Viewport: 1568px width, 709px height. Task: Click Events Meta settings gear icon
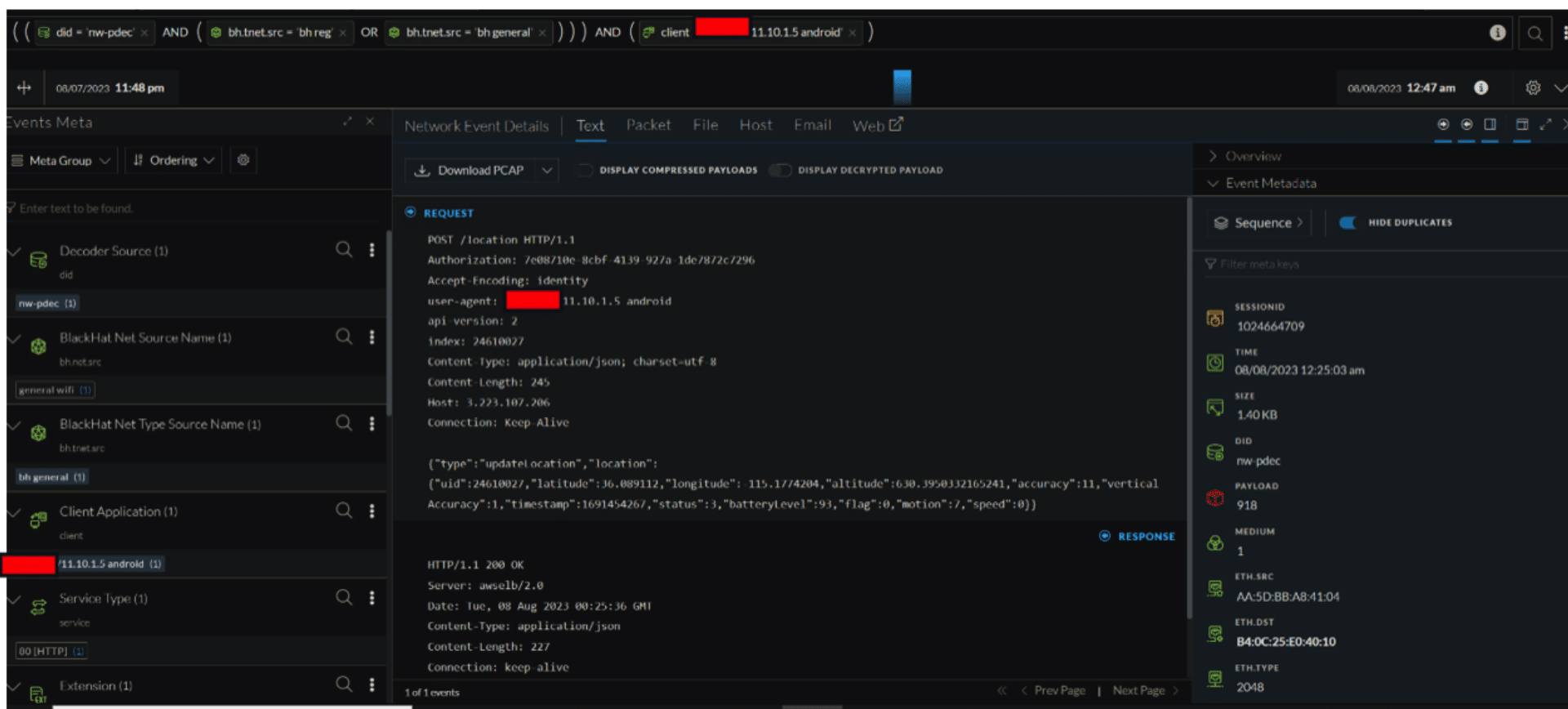(243, 160)
